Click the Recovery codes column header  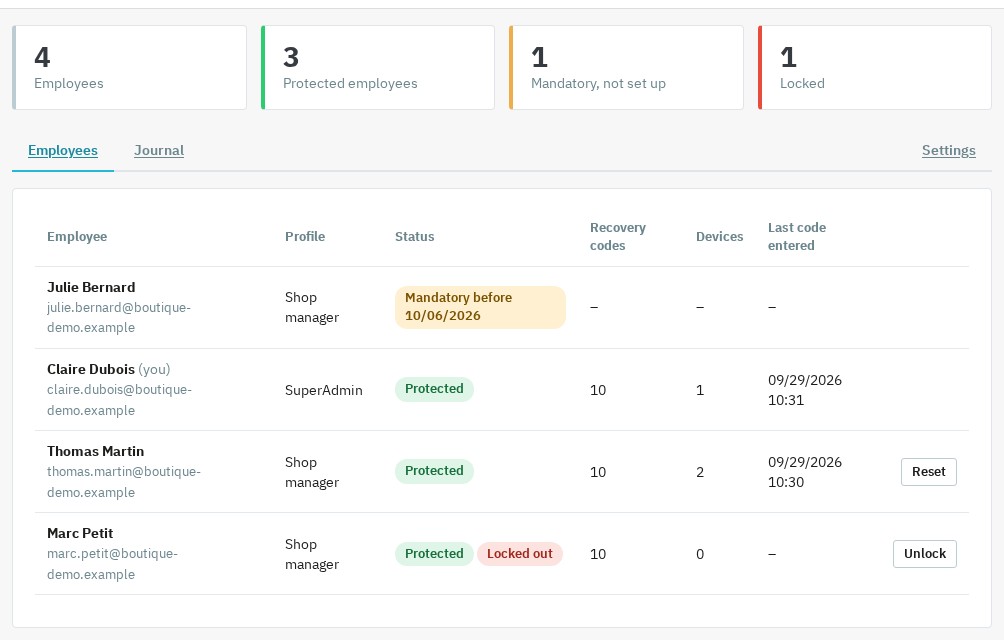point(618,236)
